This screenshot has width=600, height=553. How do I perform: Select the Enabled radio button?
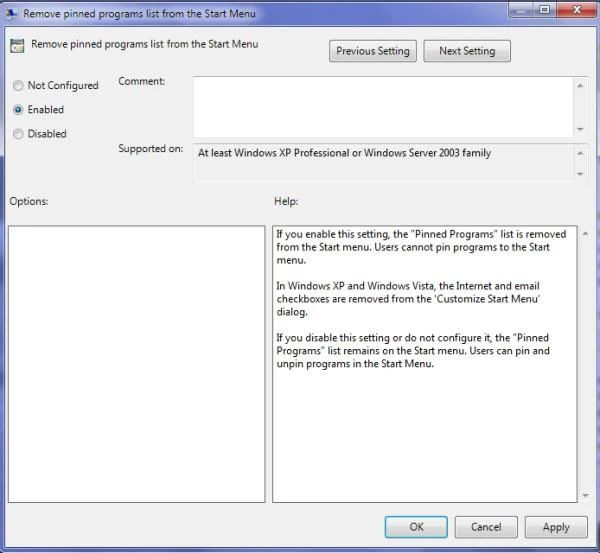18,110
